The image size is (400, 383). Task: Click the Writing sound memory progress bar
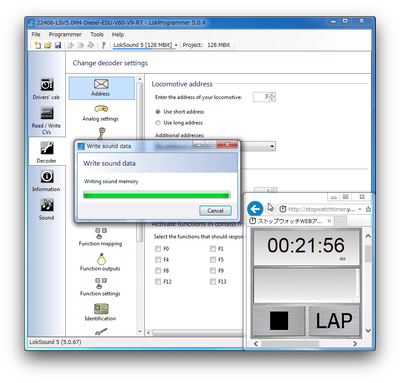(156, 195)
